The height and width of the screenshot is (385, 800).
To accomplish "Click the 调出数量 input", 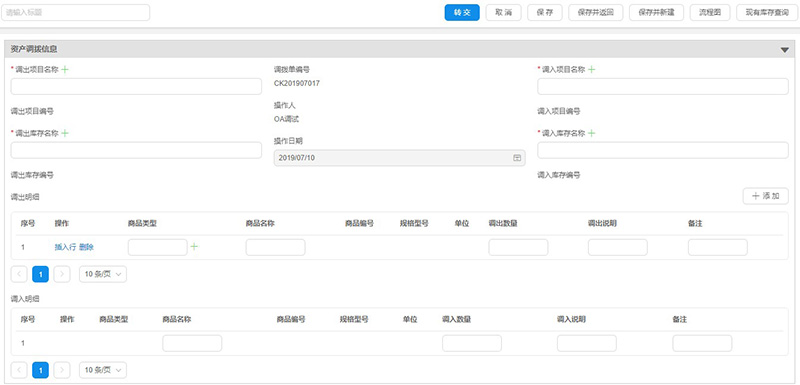I will (518, 247).
